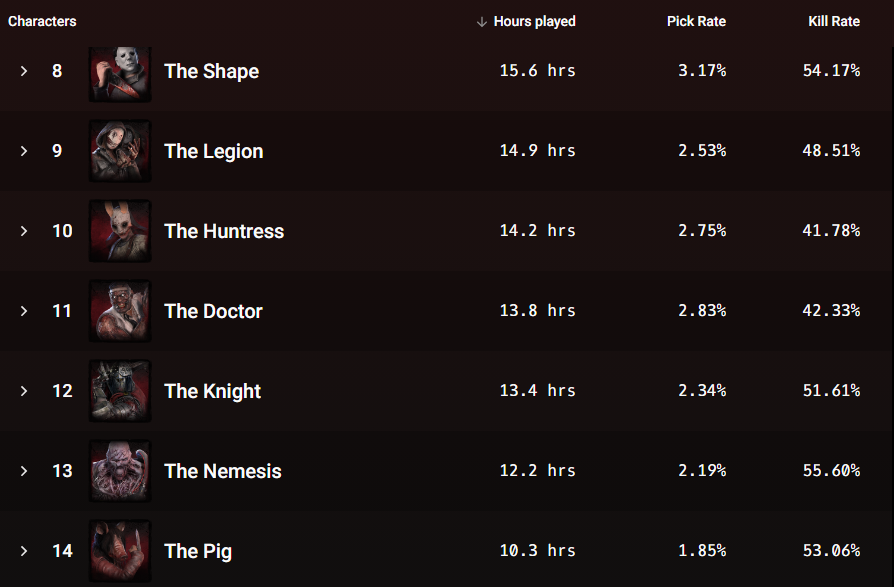
Task: Click The Shape character portrait
Action: point(120,74)
